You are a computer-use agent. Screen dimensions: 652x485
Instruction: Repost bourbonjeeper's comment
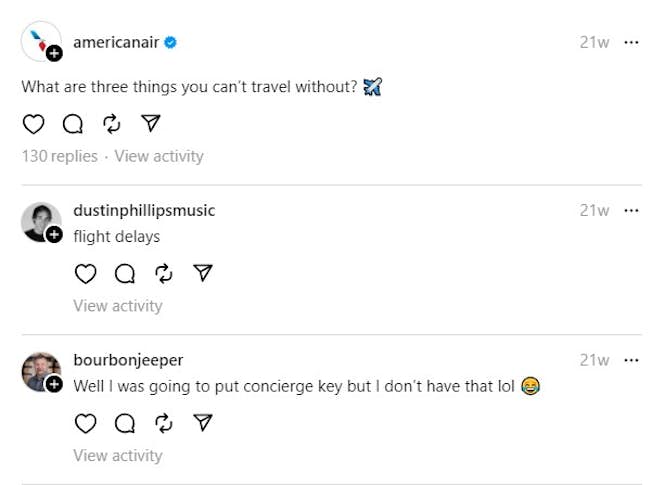coord(164,423)
